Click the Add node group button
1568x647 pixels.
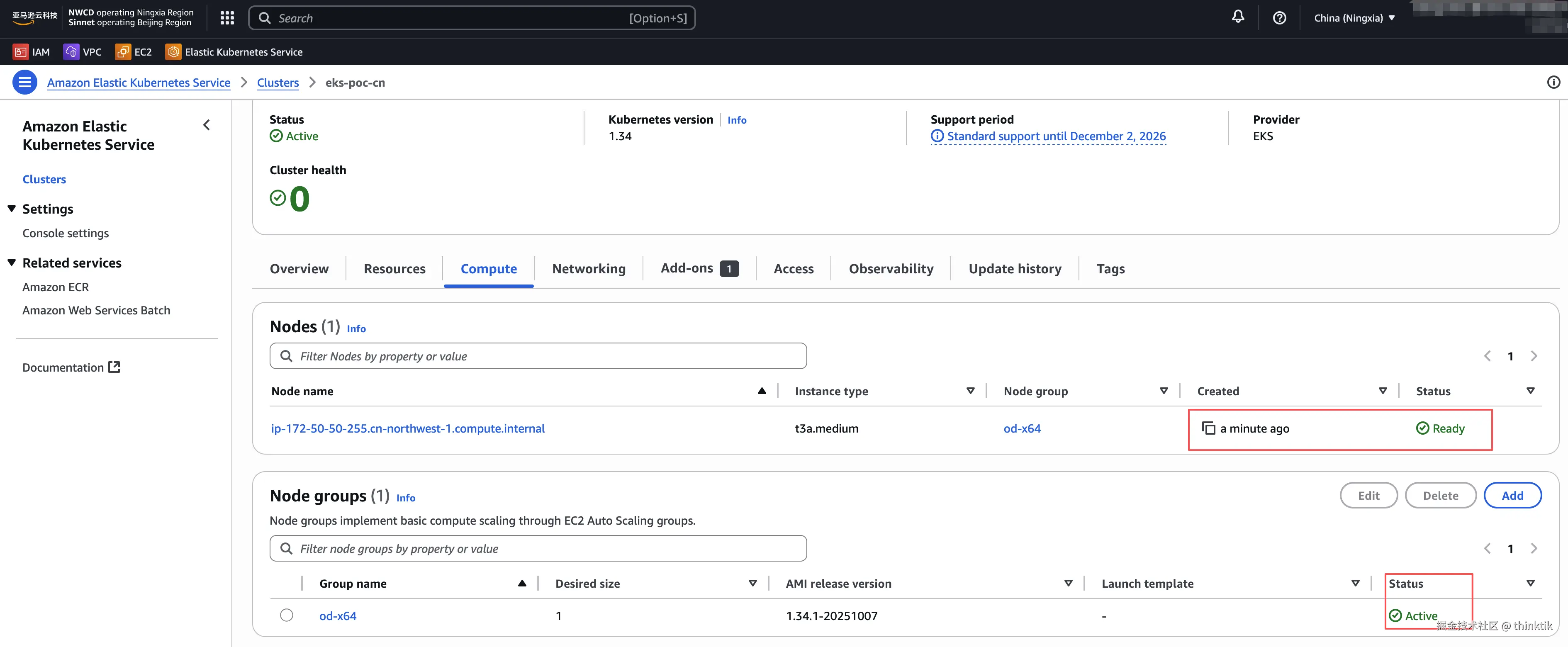1512,496
